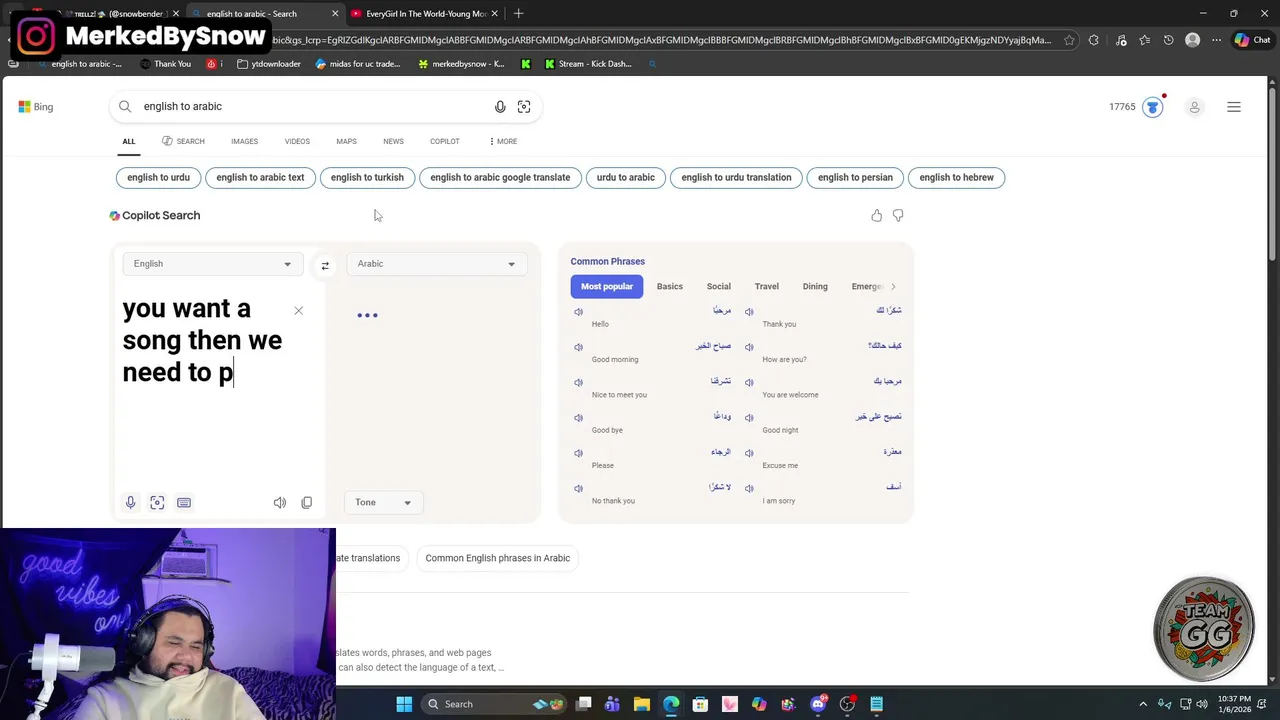
Task: Open the Bing account profile icon
Action: coord(1194,107)
